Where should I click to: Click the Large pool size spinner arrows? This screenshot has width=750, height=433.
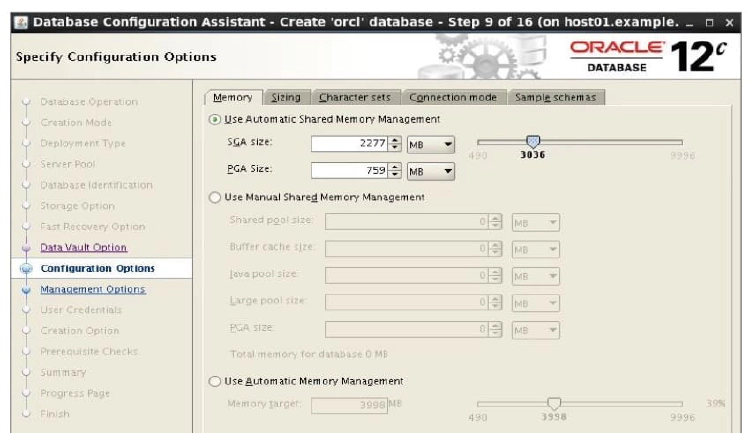point(496,302)
